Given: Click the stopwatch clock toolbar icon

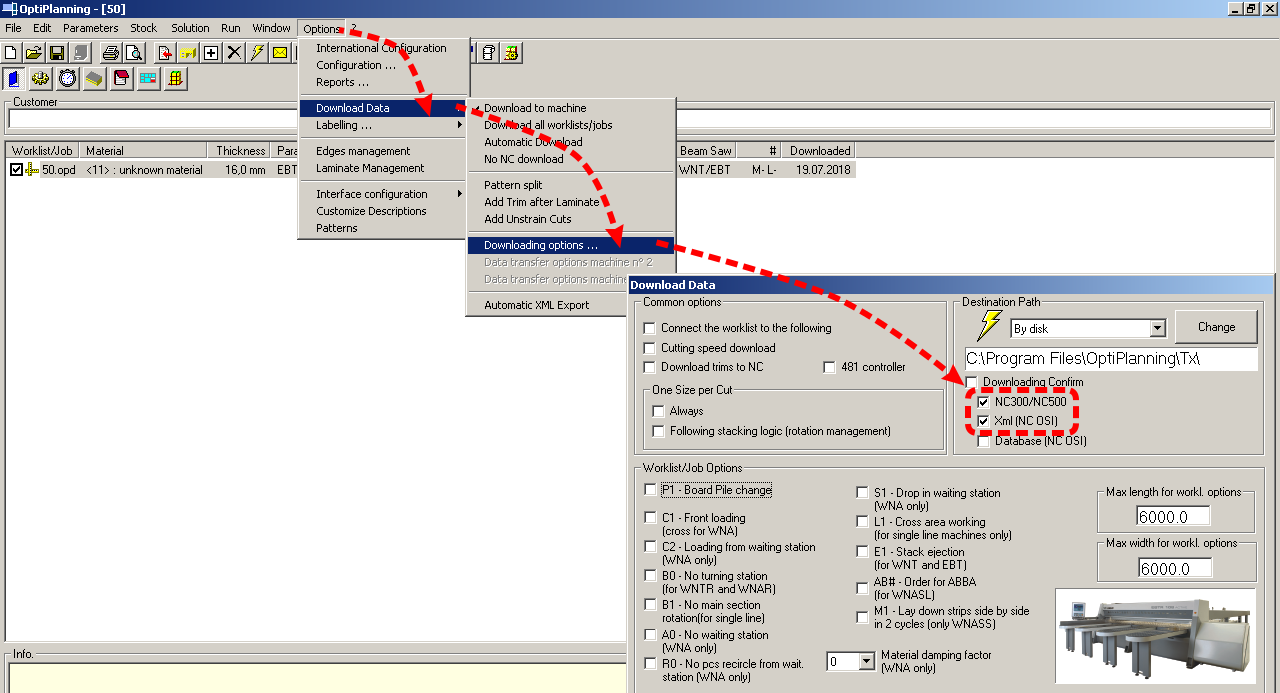Looking at the screenshot, I should [68, 78].
